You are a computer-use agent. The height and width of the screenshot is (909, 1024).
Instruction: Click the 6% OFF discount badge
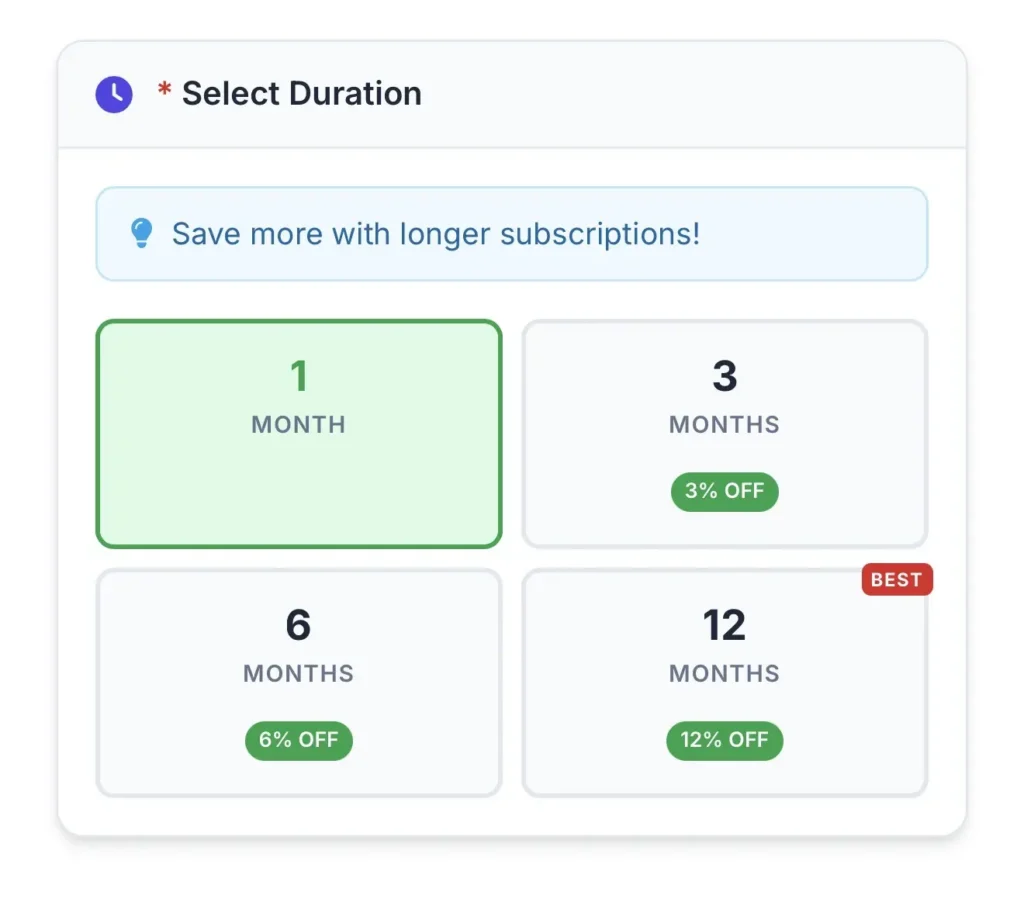pos(298,741)
